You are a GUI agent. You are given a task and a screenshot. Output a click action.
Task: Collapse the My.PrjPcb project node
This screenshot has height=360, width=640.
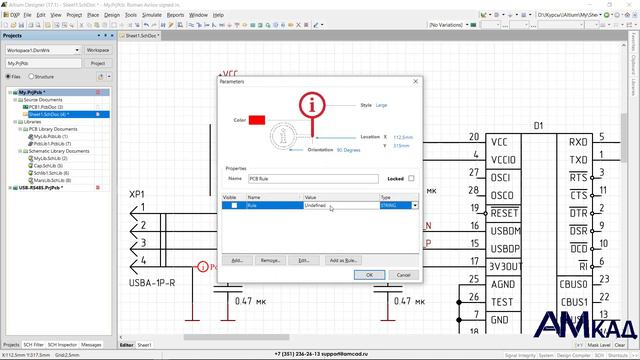(x=10, y=92)
